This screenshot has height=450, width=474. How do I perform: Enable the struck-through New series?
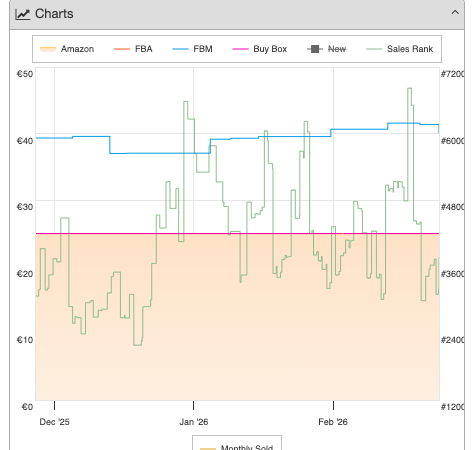[x=327, y=49]
